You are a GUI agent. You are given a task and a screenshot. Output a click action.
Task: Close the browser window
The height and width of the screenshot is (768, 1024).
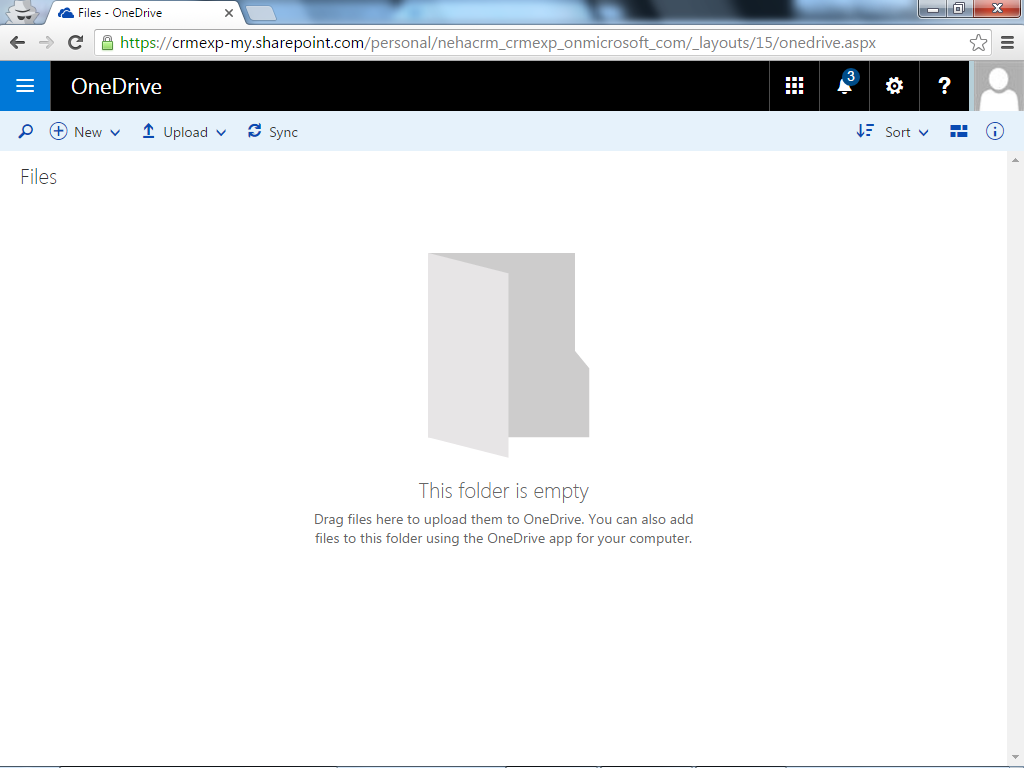(997, 9)
